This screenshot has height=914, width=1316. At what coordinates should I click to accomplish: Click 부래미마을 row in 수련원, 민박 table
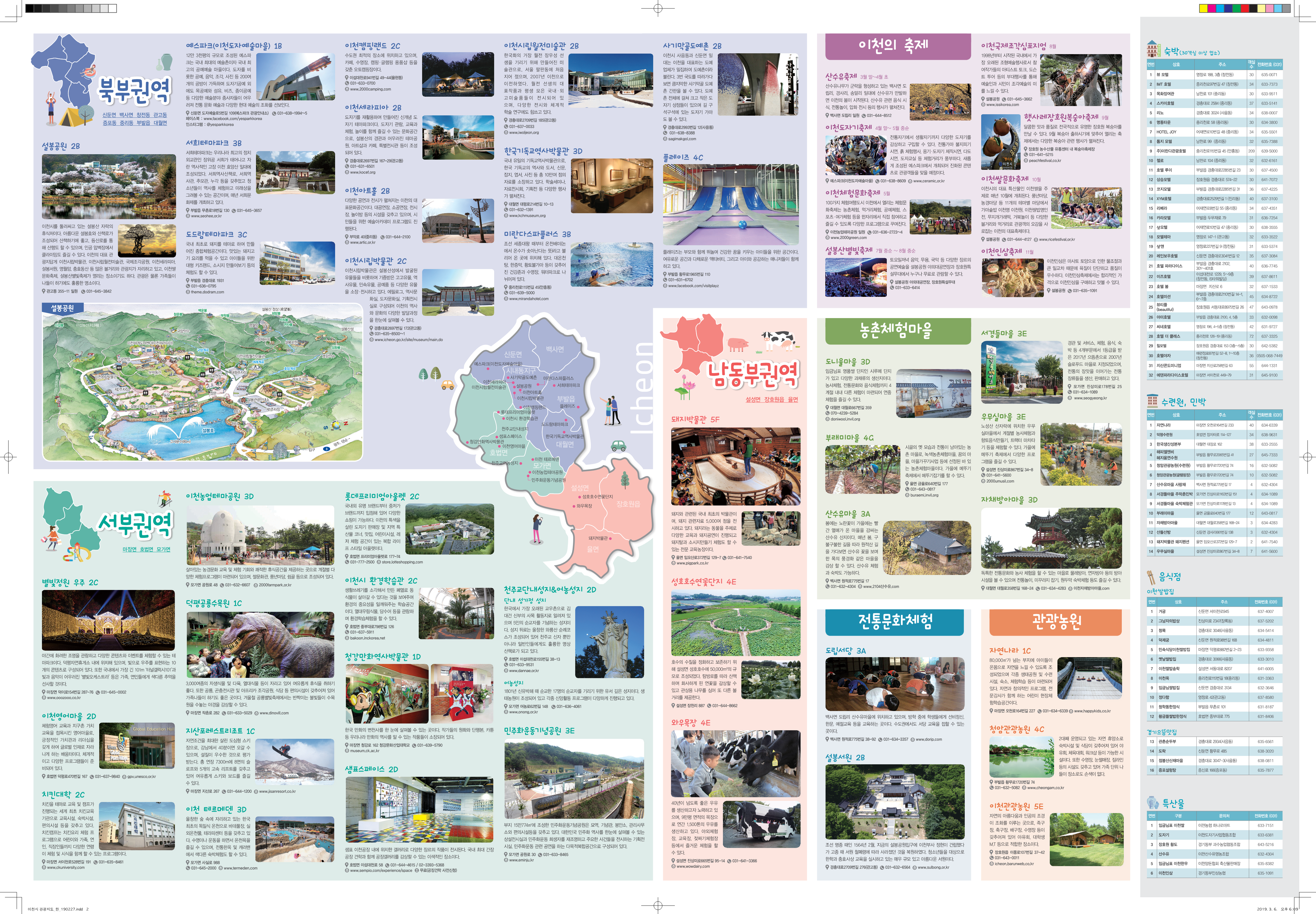pos(1214,513)
